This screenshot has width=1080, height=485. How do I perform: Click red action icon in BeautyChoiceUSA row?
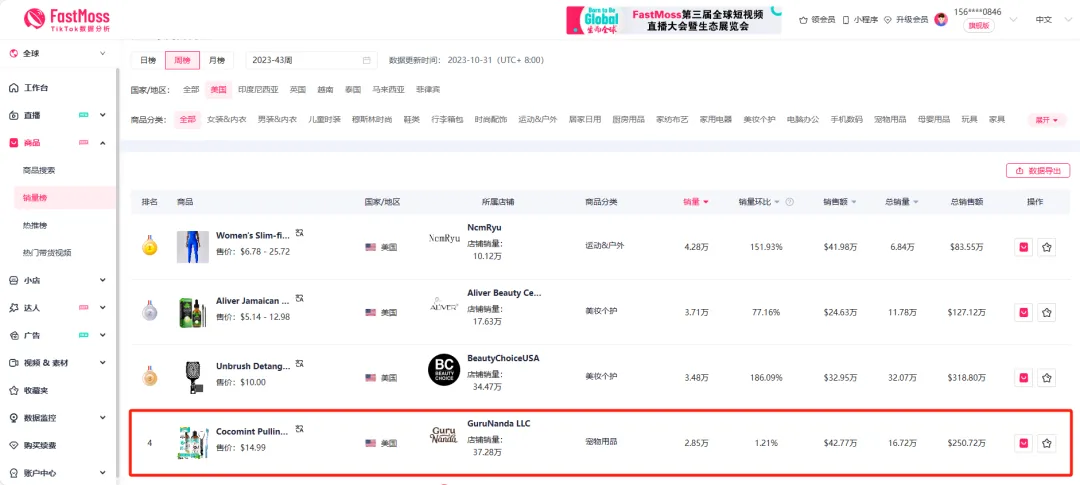point(1024,378)
